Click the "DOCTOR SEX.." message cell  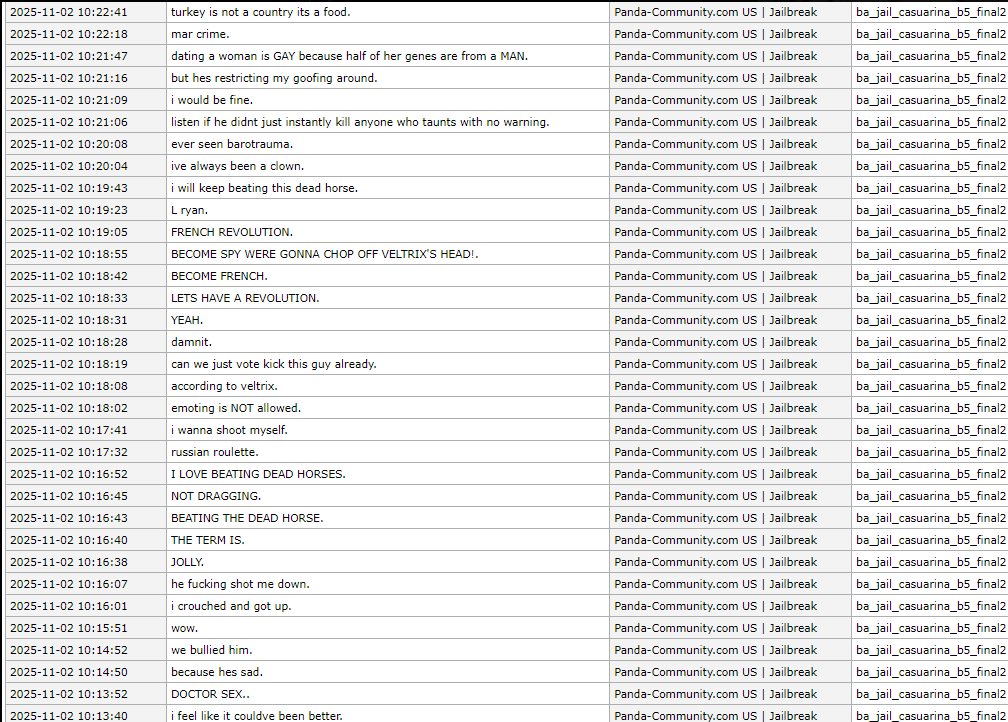point(210,694)
